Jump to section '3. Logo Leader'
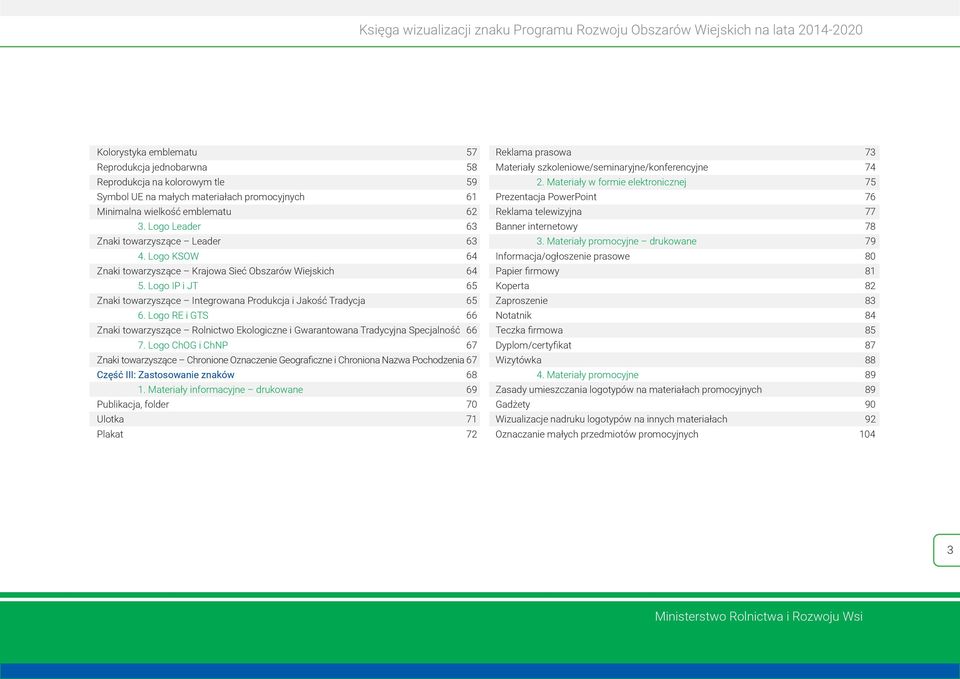Screen dimensions: 960x679 (x=169, y=227)
